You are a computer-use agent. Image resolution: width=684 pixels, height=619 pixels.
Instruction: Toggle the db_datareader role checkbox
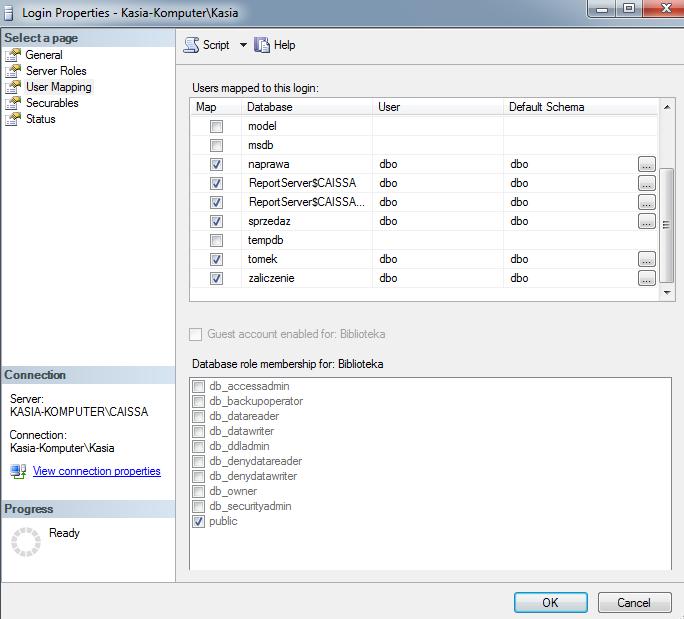(198, 417)
